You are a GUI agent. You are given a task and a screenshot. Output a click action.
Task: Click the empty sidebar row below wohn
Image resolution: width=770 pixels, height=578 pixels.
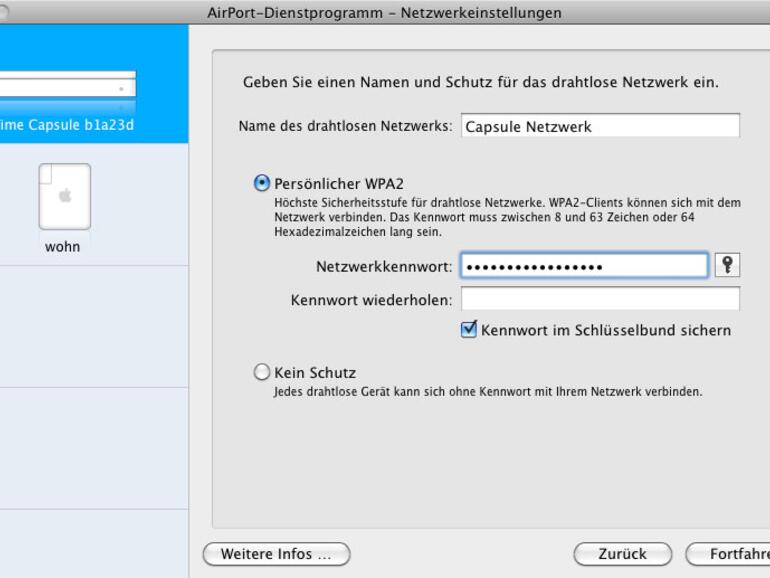pos(94,326)
